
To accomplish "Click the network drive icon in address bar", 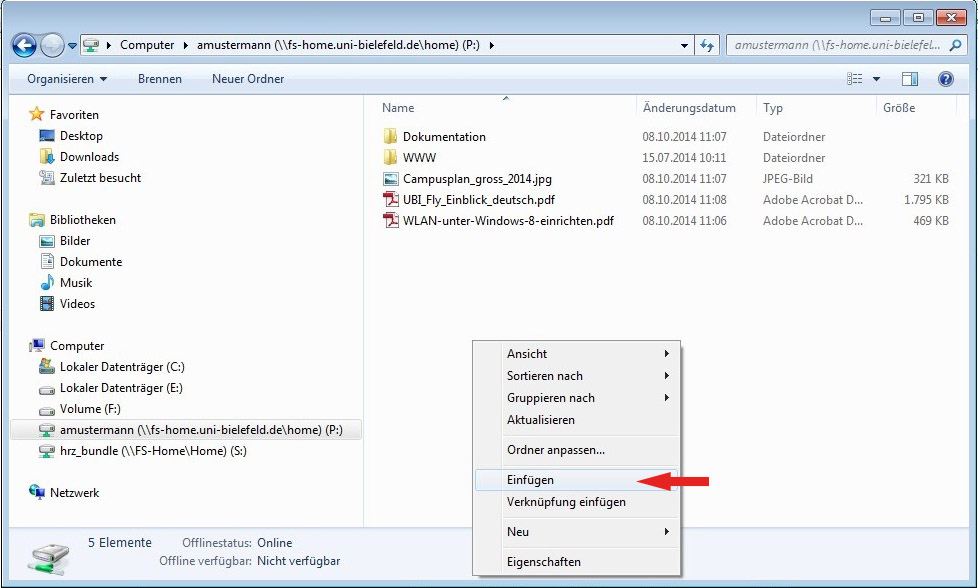I will pyautogui.click(x=91, y=45).
